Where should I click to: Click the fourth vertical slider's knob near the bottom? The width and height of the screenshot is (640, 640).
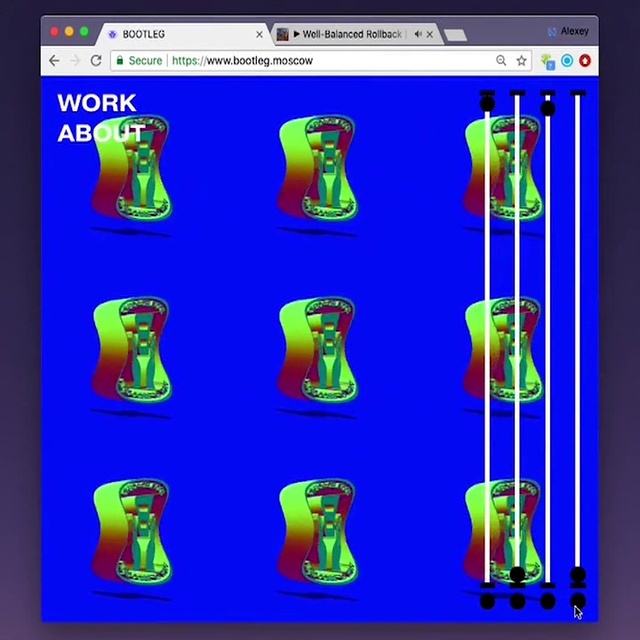578,576
